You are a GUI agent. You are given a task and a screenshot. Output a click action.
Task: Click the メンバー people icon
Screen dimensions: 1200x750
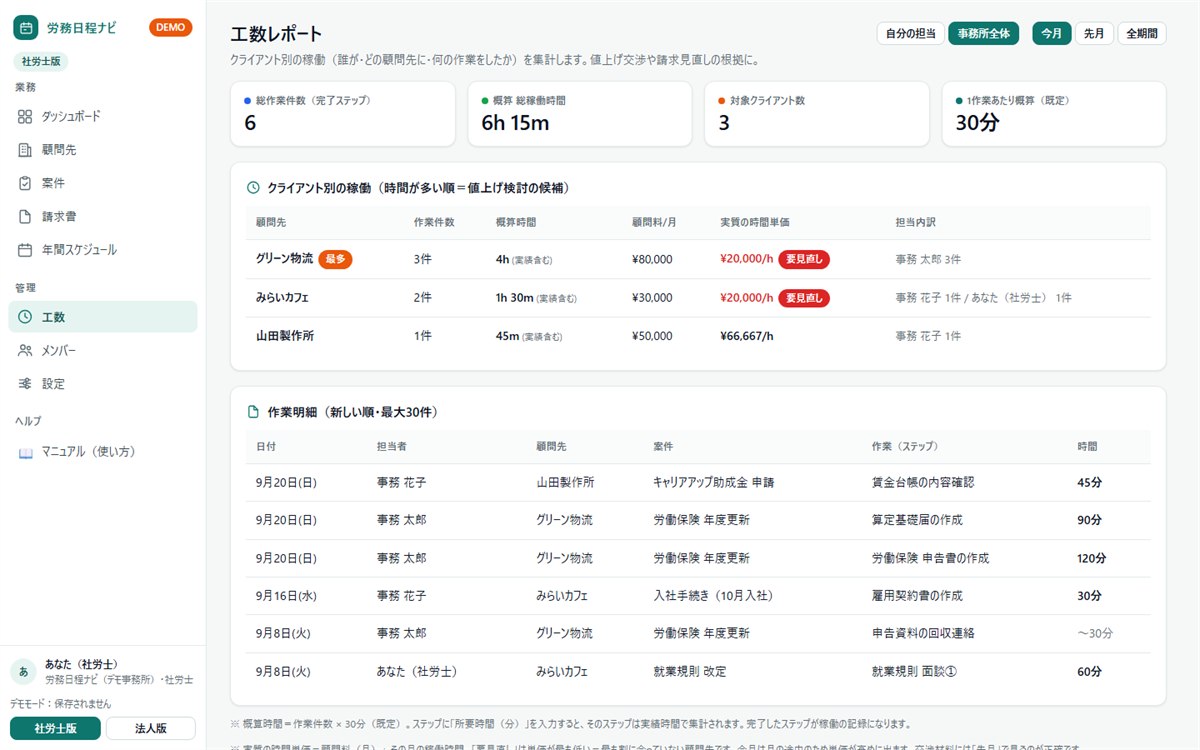[x=25, y=351]
